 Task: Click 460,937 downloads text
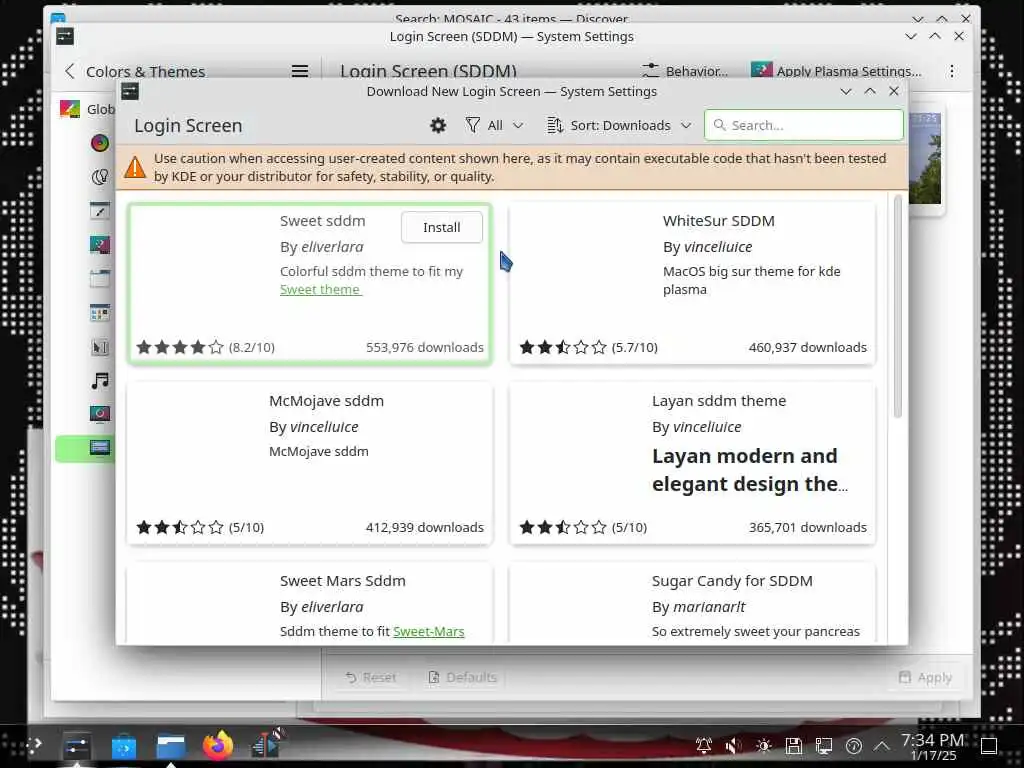click(x=808, y=347)
